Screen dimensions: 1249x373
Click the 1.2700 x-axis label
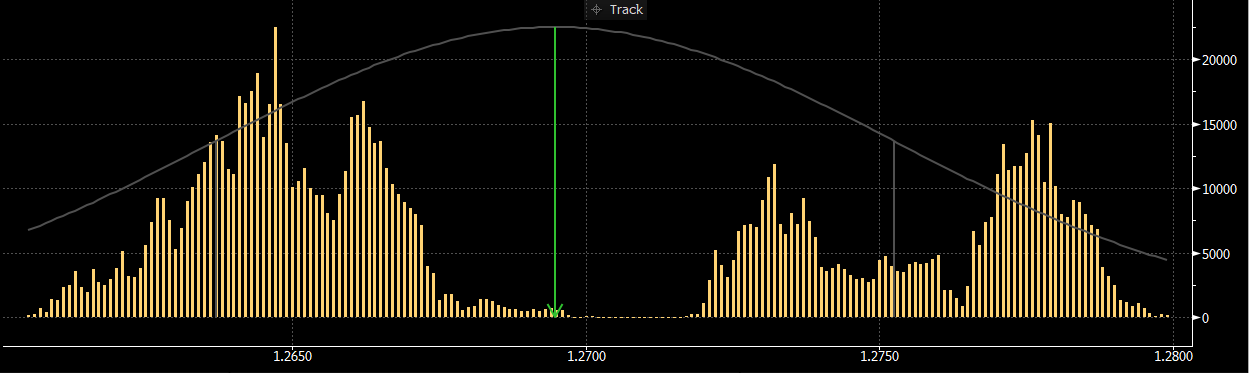point(586,355)
